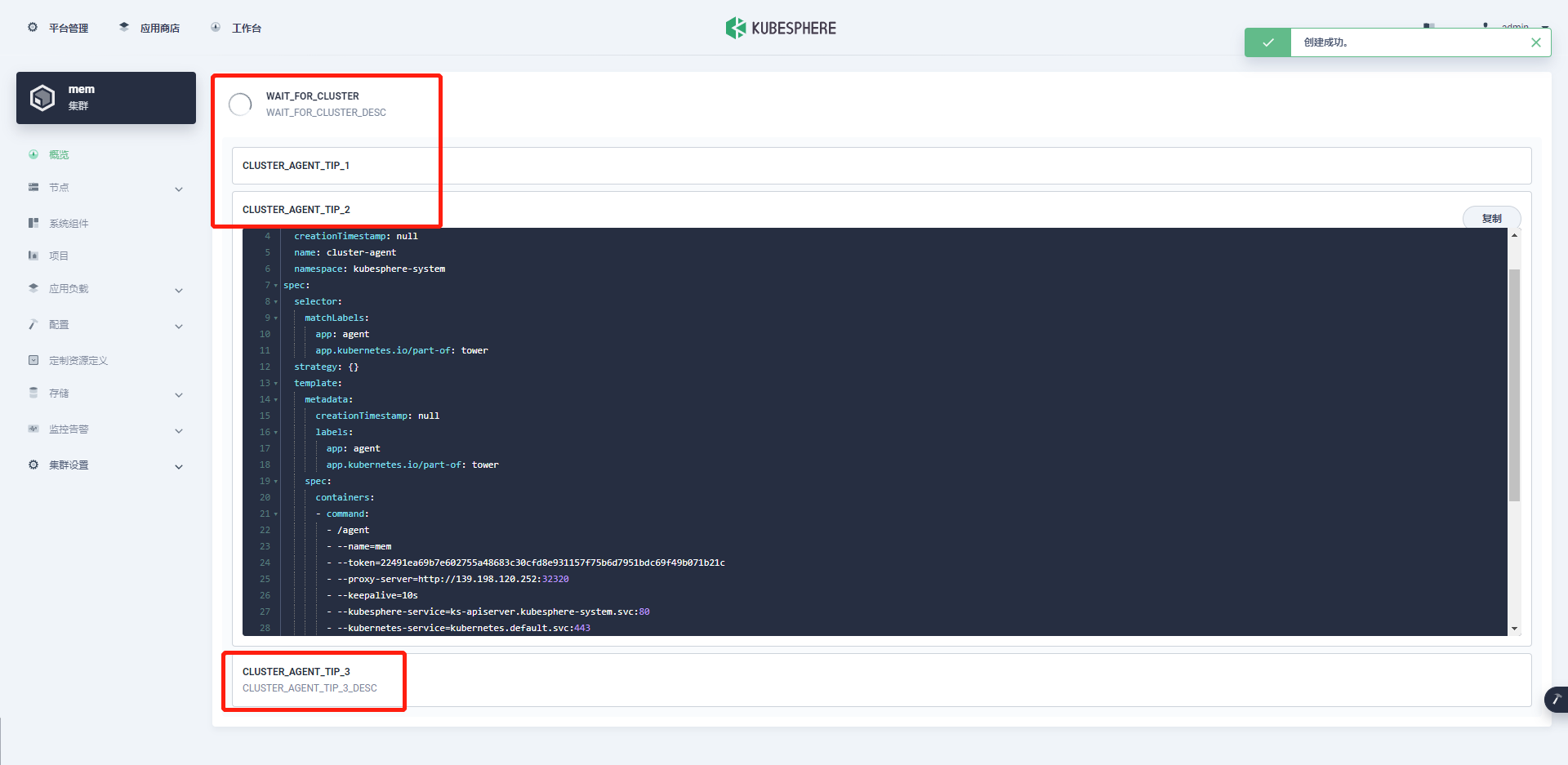Expand the 配置 menu chevron
The width and height of the screenshot is (1568, 765).
[x=179, y=327]
